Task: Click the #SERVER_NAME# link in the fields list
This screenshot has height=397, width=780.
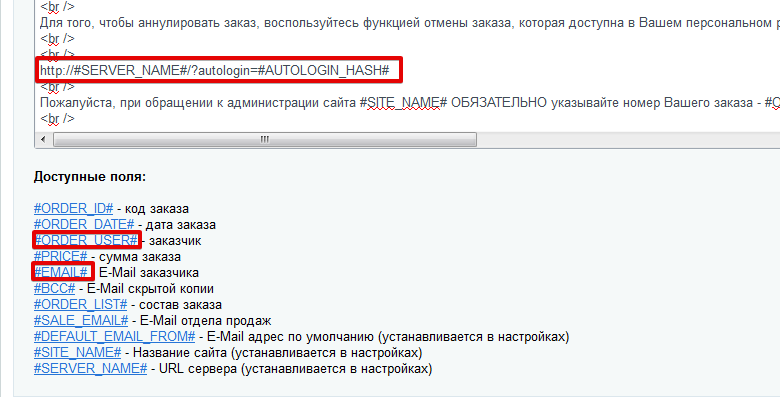Action: coord(91,369)
